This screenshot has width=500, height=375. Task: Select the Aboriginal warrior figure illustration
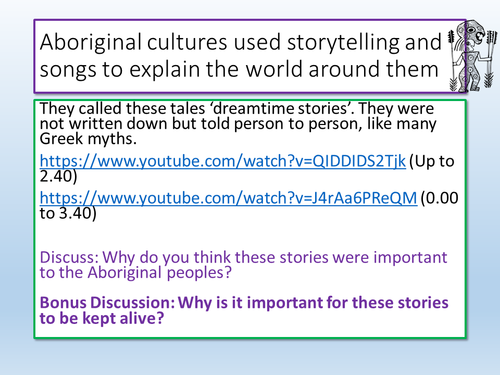(472, 56)
